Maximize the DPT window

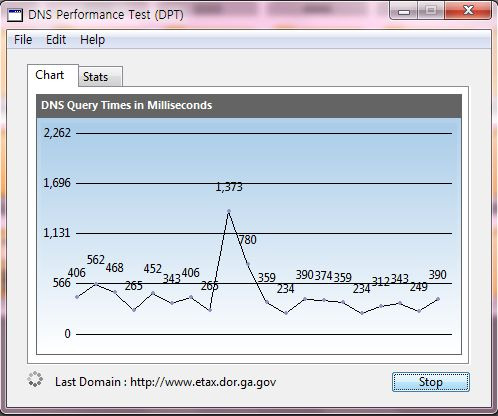431,11
